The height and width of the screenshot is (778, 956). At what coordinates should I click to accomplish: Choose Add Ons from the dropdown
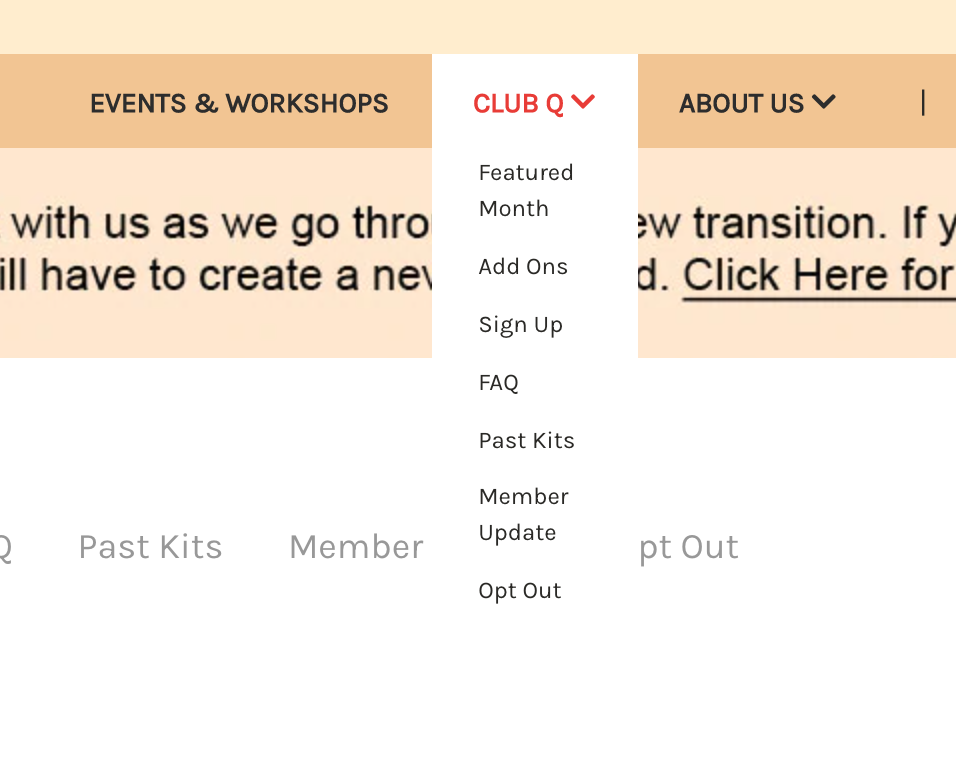click(x=523, y=267)
